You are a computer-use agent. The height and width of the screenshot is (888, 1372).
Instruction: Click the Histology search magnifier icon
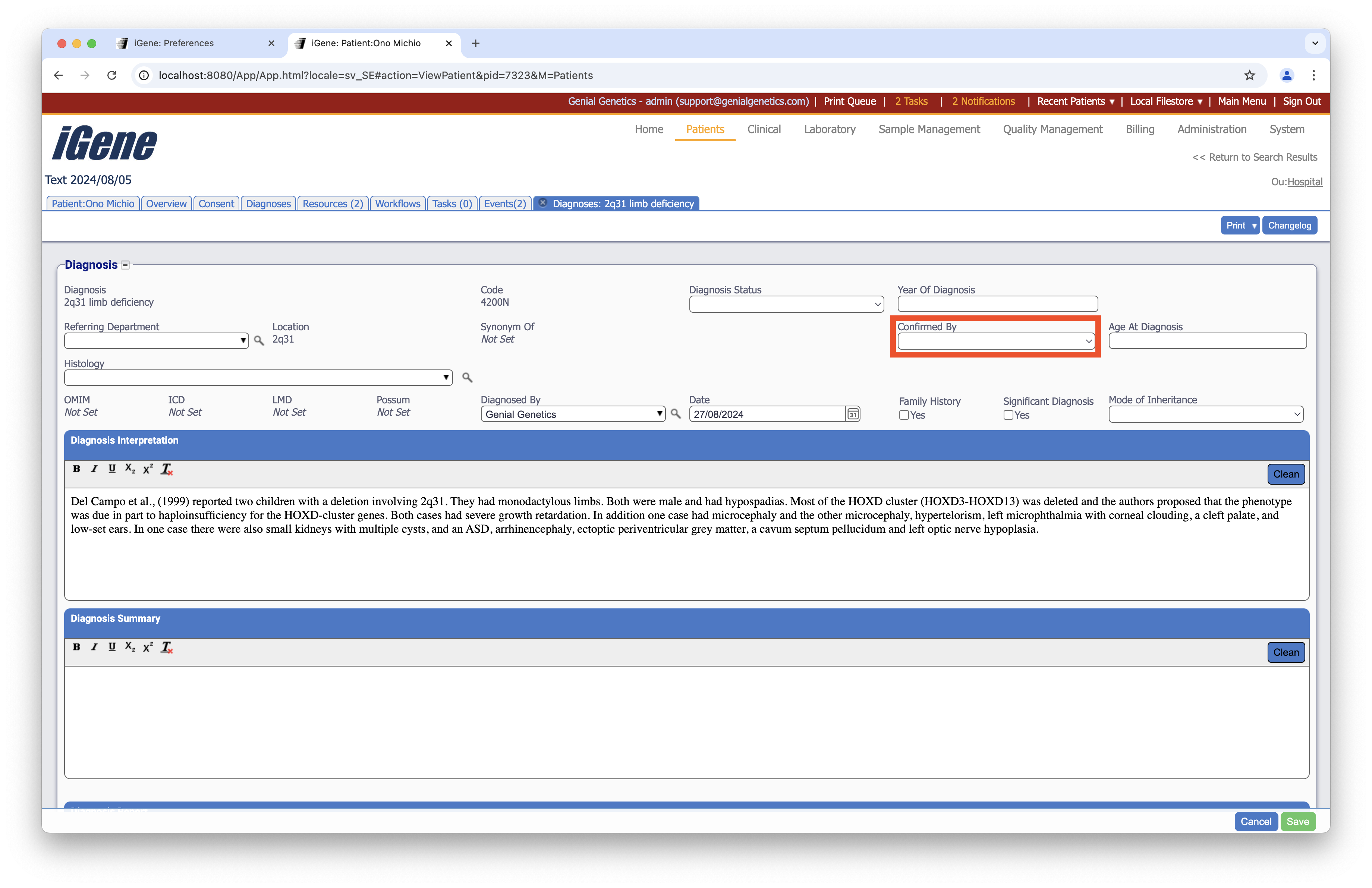(x=467, y=377)
